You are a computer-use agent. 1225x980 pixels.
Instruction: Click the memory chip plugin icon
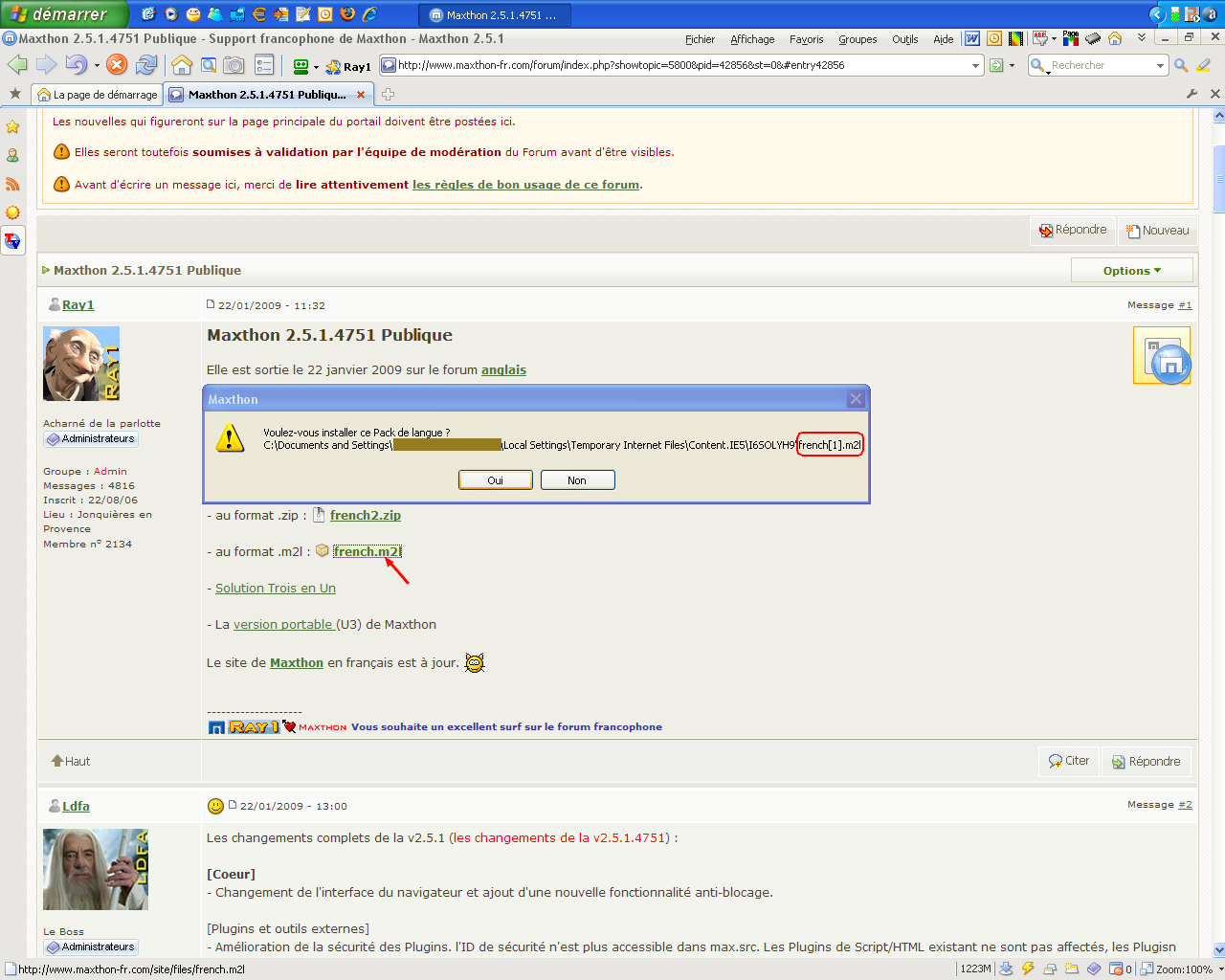[x=1093, y=39]
